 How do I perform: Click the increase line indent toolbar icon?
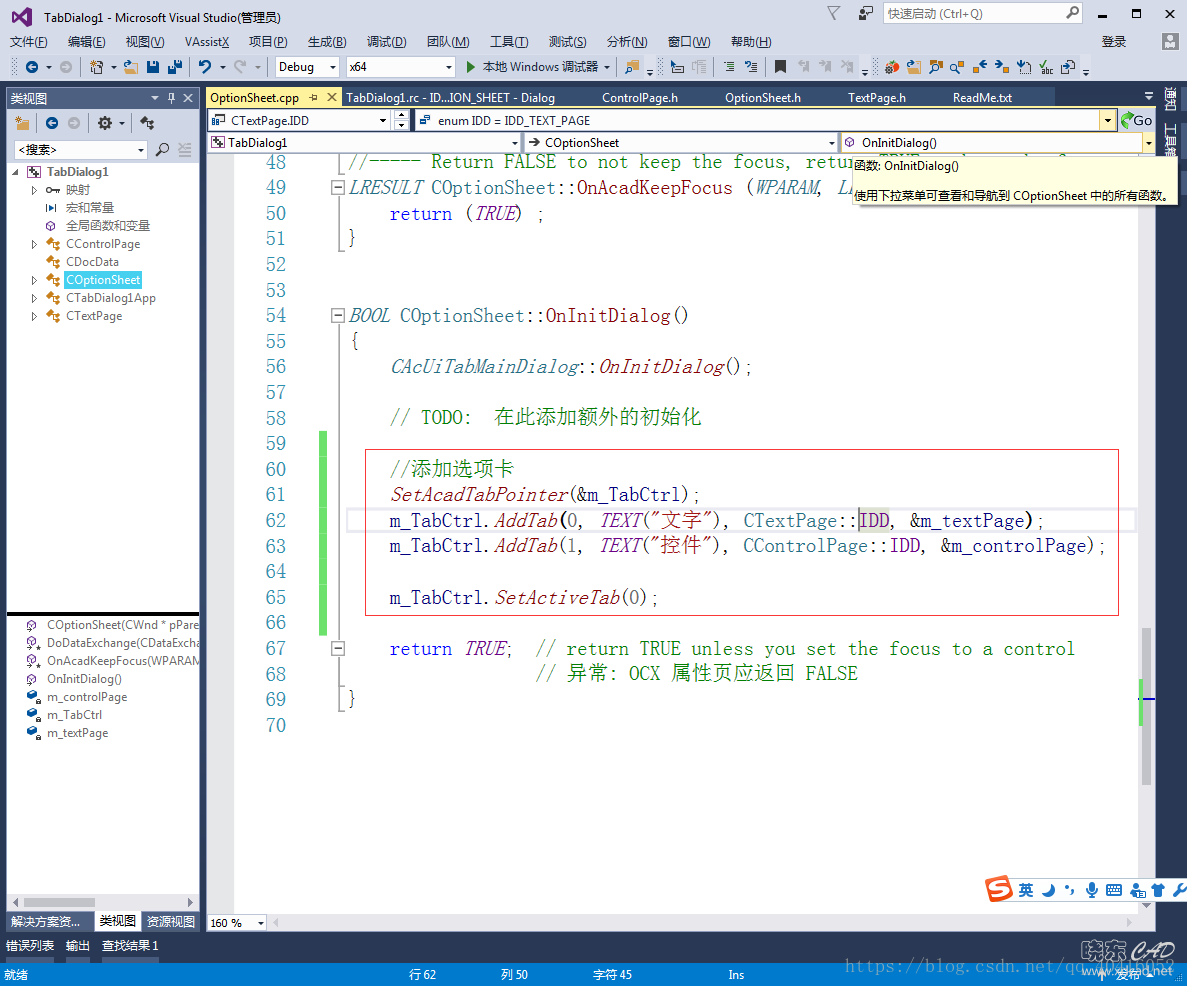click(x=751, y=67)
